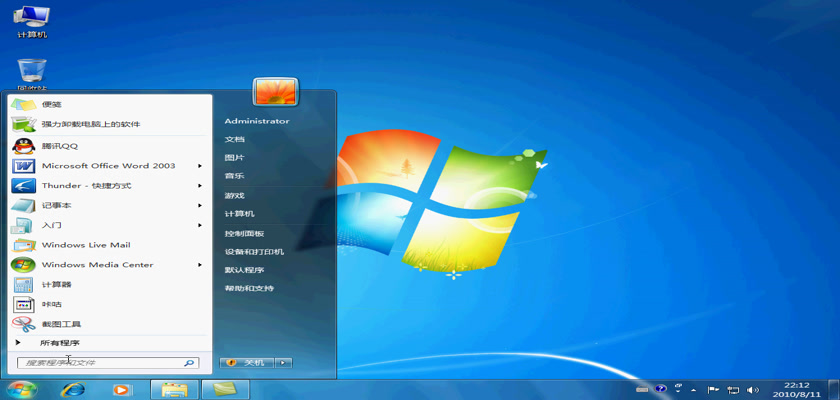Open Windows Media Player from taskbar
This screenshot has height=400, width=840.
click(x=121, y=389)
